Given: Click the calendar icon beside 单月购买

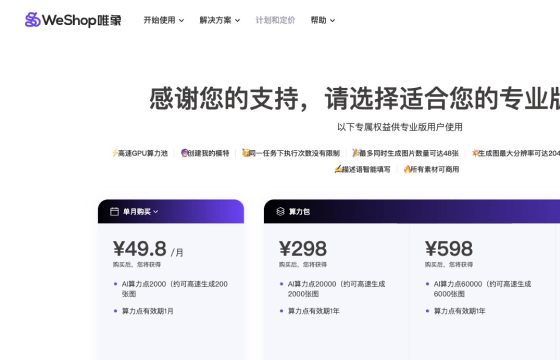Looking at the screenshot, I should point(114,211).
